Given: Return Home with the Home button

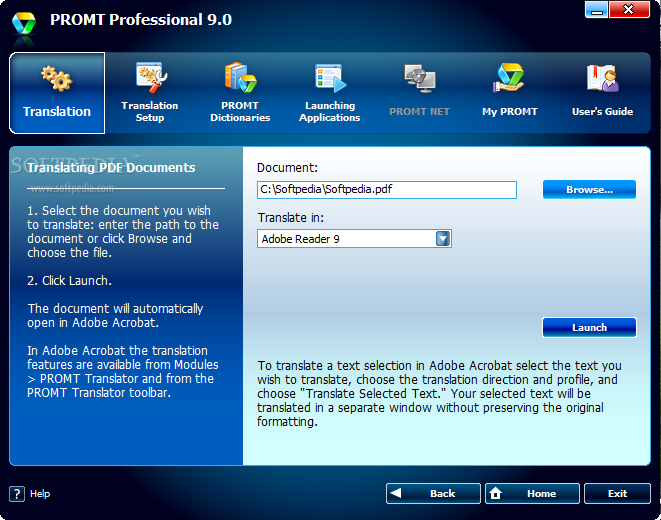Looking at the screenshot, I should coord(532,493).
